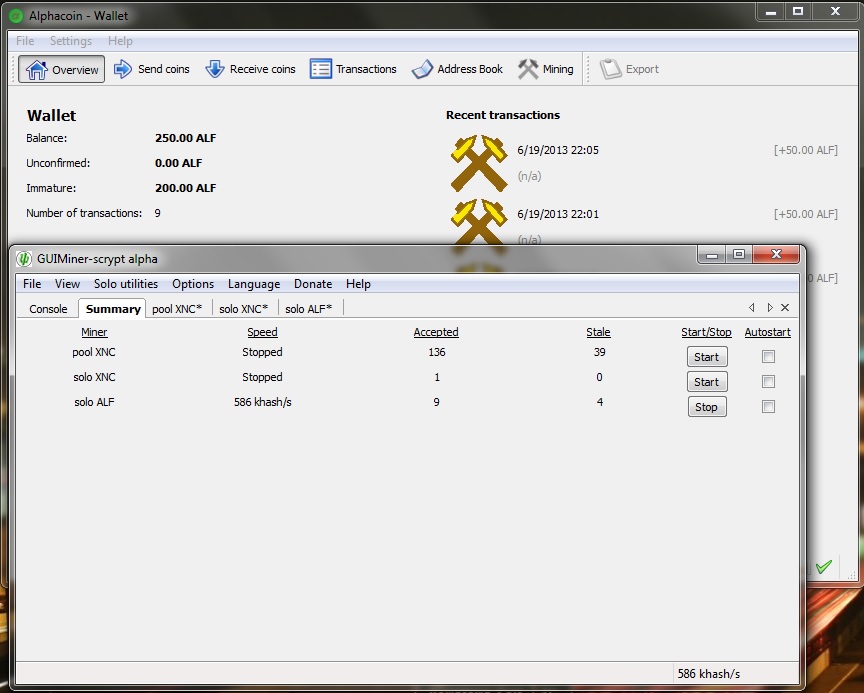Click the Mining pickaxe icon in toolbar
The image size is (864, 693).
click(527, 69)
